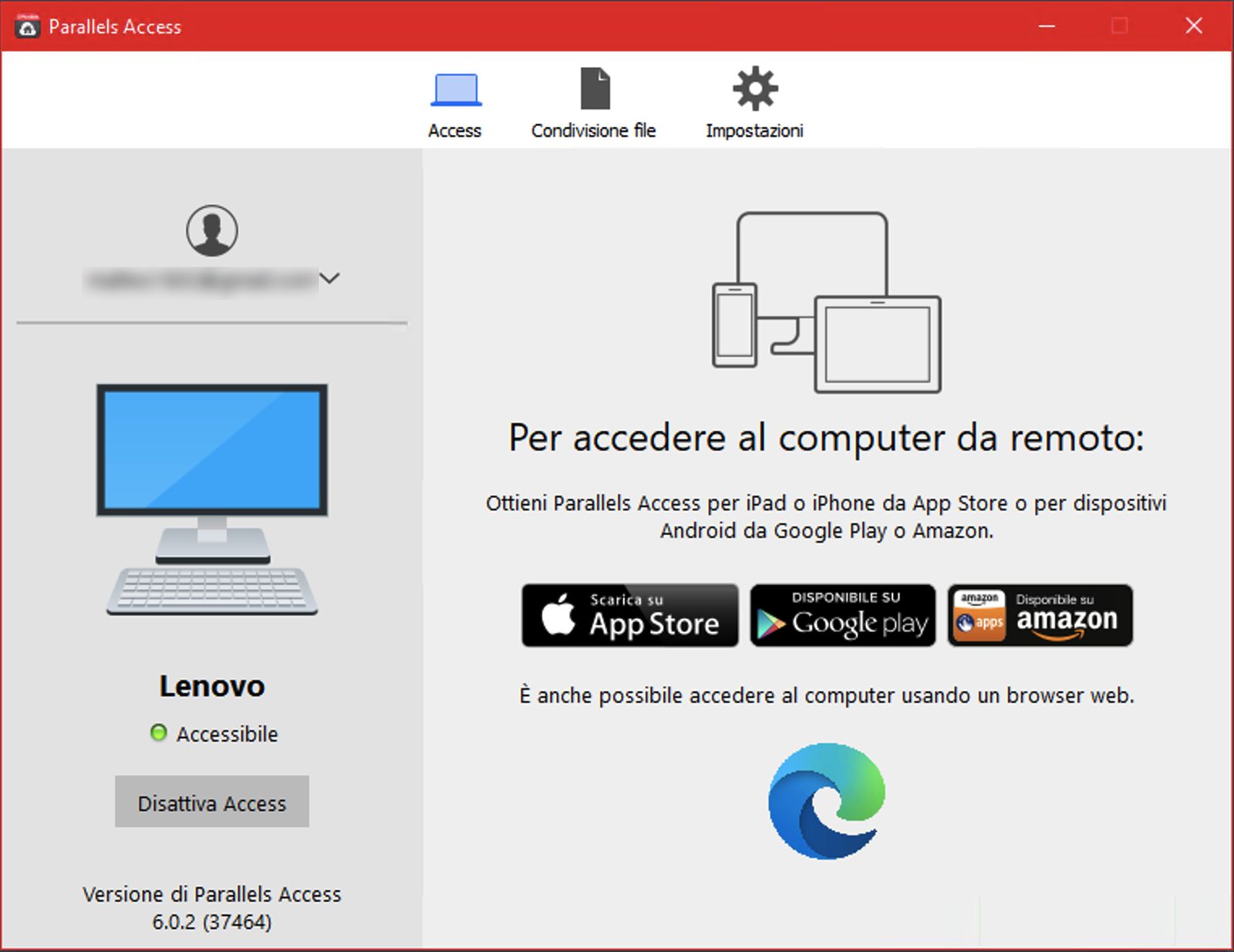Open the Amazon Appstore download badge
Viewport: 1234px width, 952px height.
coord(1040,615)
